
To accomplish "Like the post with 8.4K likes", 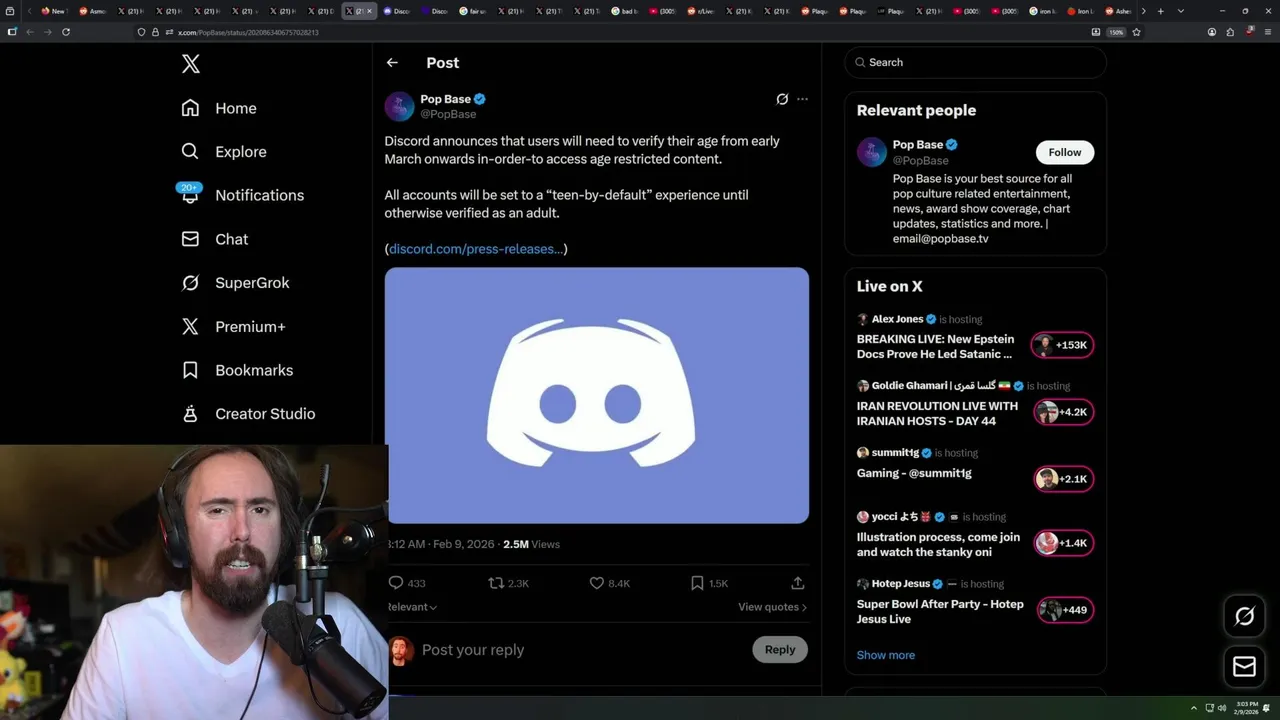I will tap(597, 583).
